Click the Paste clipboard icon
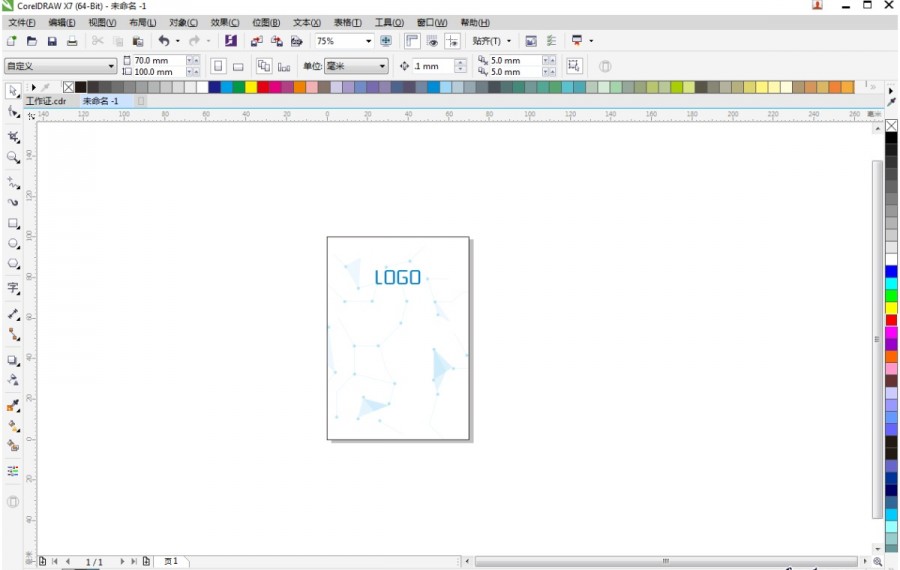 tap(138, 41)
